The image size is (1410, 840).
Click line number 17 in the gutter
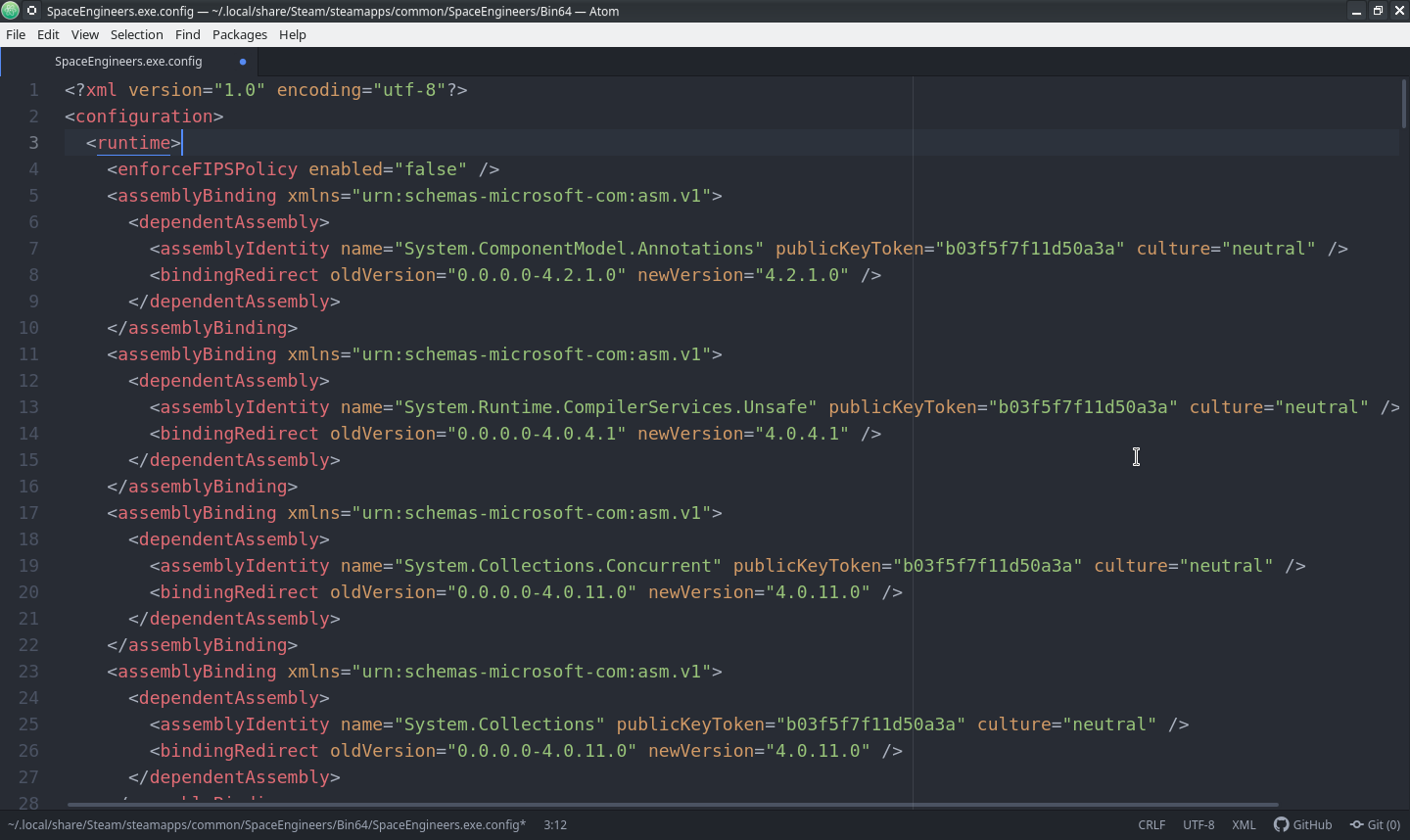[28, 512]
